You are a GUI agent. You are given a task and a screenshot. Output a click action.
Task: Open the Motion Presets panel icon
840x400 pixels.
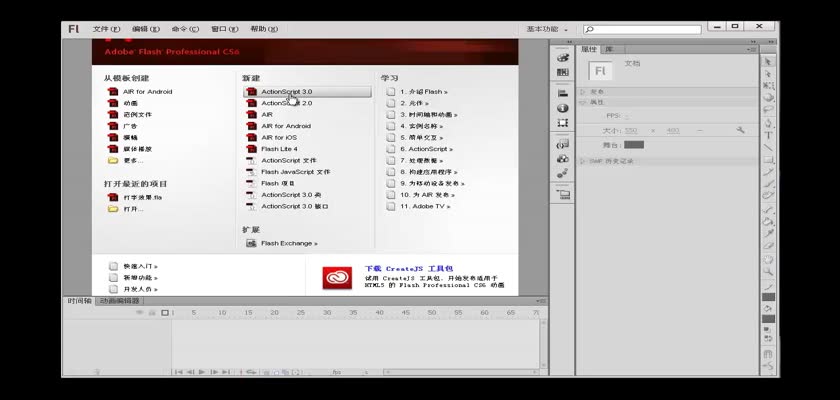[x=562, y=173]
